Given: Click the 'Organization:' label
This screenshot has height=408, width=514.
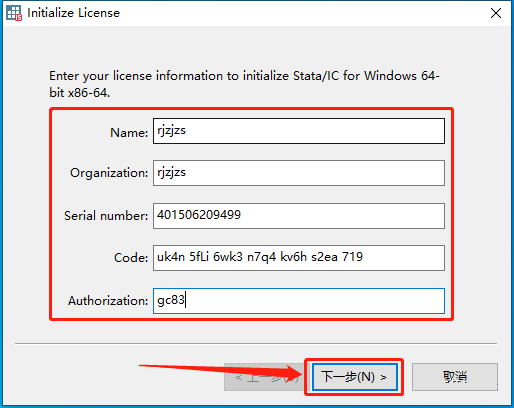Looking at the screenshot, I should click(109, 173).
